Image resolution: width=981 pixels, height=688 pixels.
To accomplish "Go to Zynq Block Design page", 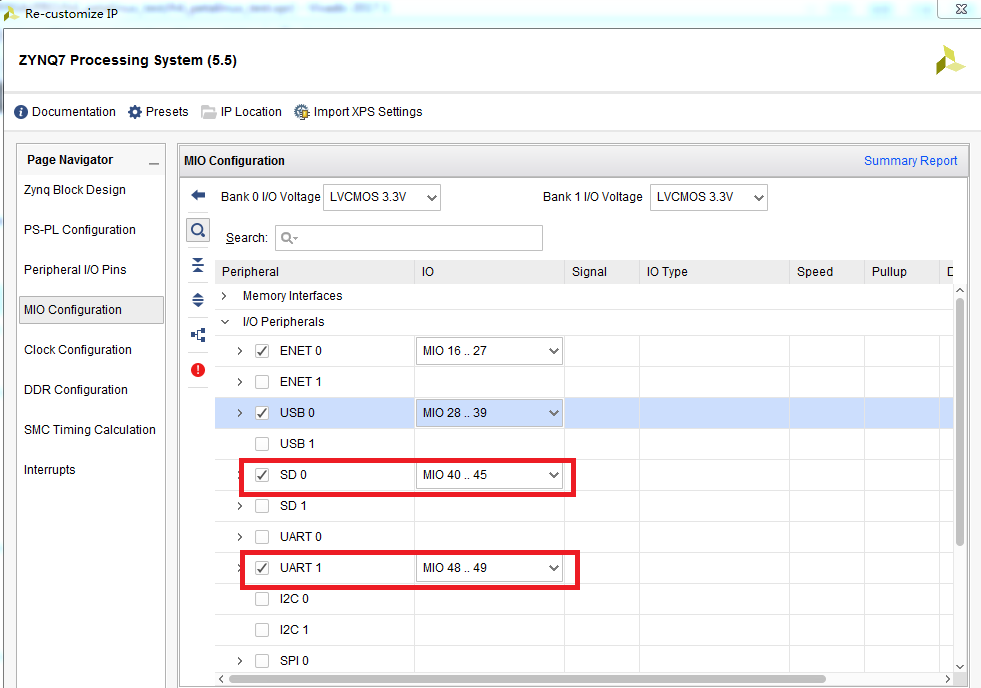I will (74, 190).
